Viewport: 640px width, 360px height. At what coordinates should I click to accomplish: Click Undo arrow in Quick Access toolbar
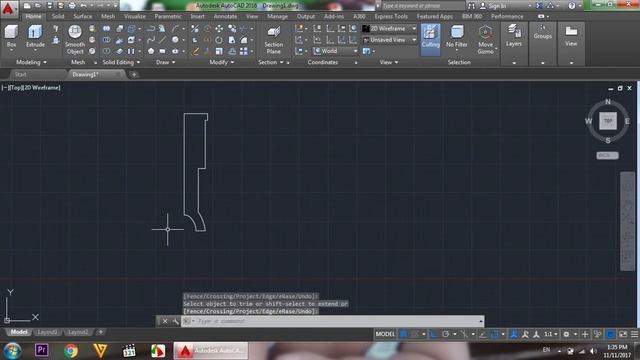(x=83, y=6)
